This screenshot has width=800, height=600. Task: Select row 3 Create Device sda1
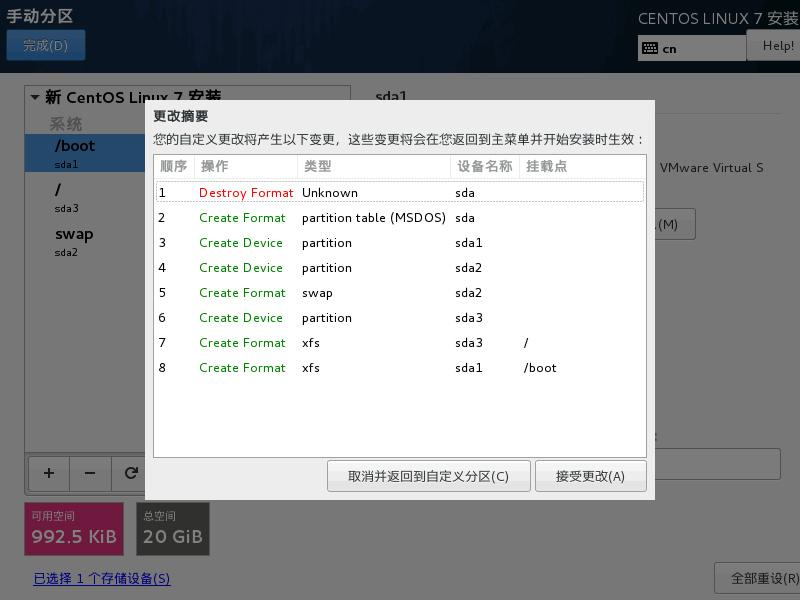click(x=399, y=242)
